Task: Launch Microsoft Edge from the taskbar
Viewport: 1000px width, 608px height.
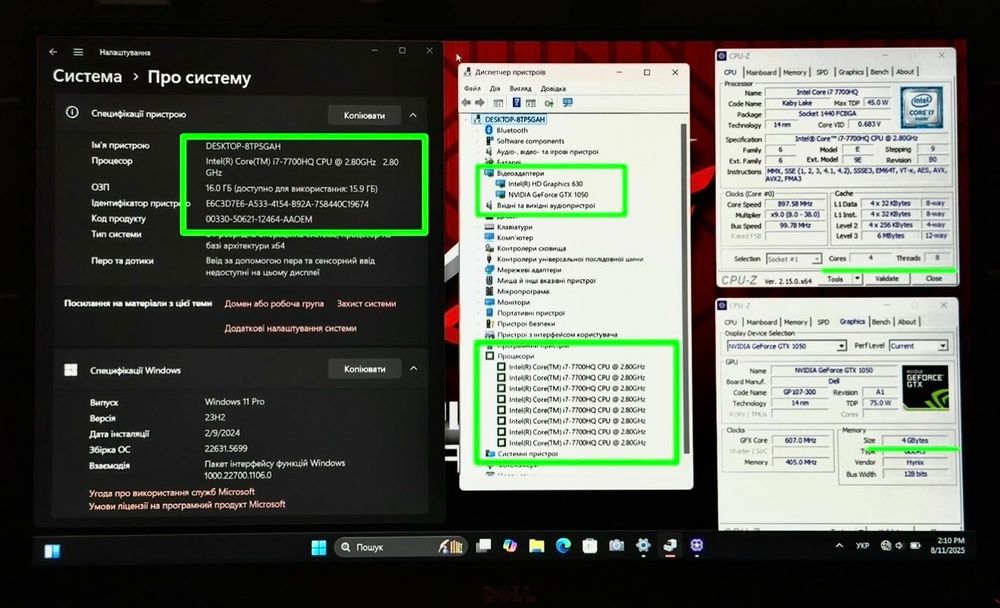Action: coord(563,545)
